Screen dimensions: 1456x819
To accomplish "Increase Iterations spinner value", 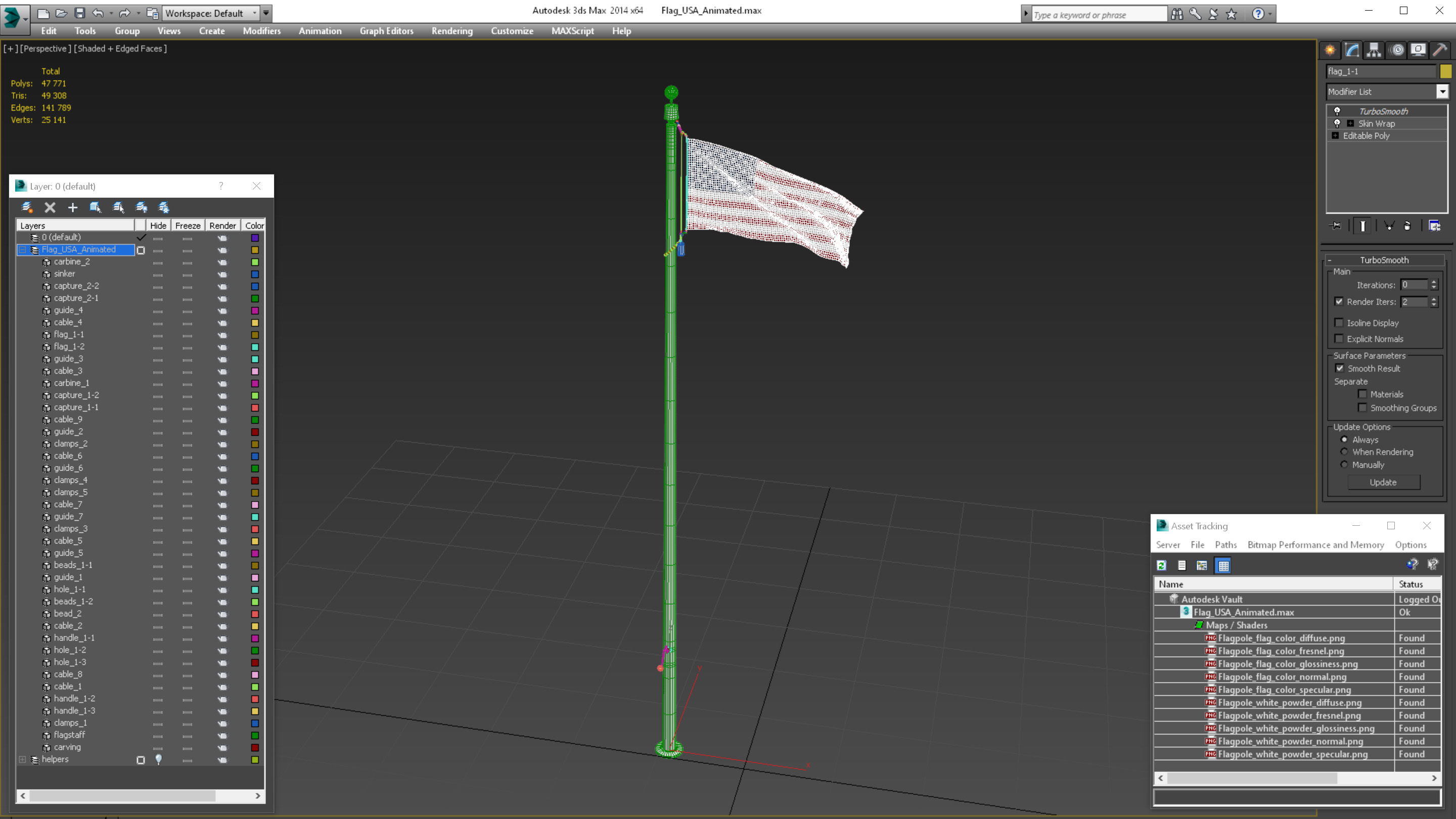I will point(1434,282).
